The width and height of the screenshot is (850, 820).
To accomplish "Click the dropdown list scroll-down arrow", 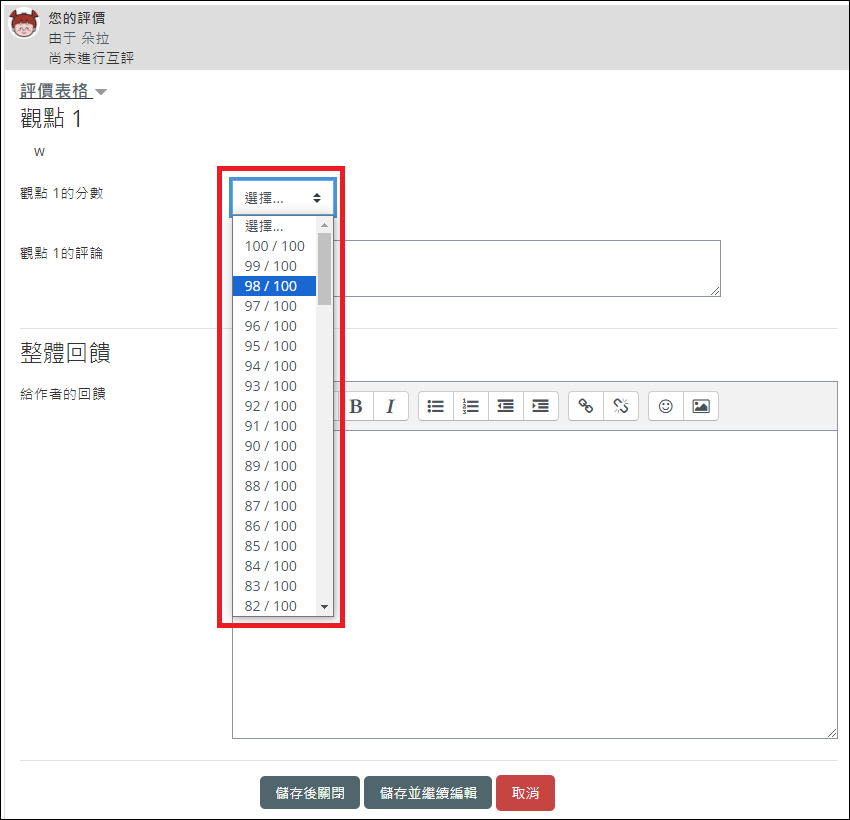I will [x=324, y=607].
